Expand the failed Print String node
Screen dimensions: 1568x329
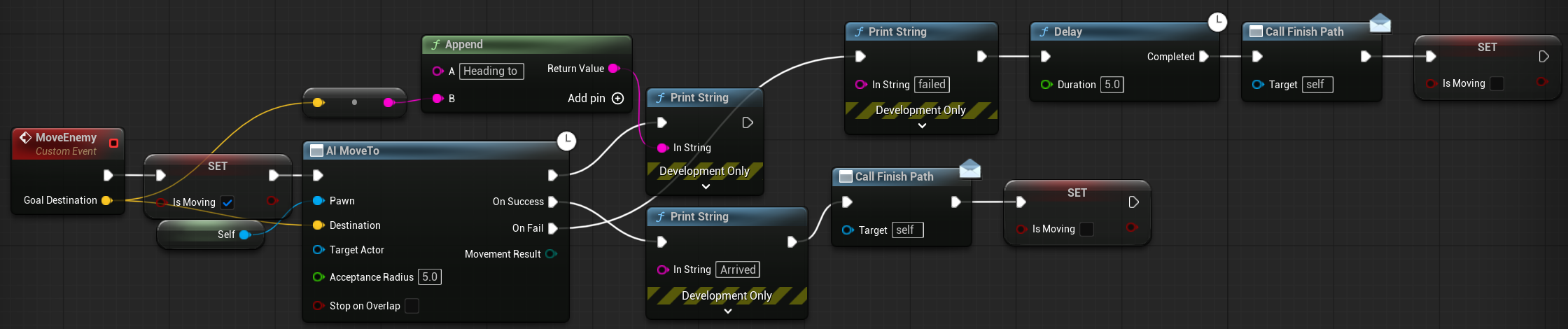(922, 126)
